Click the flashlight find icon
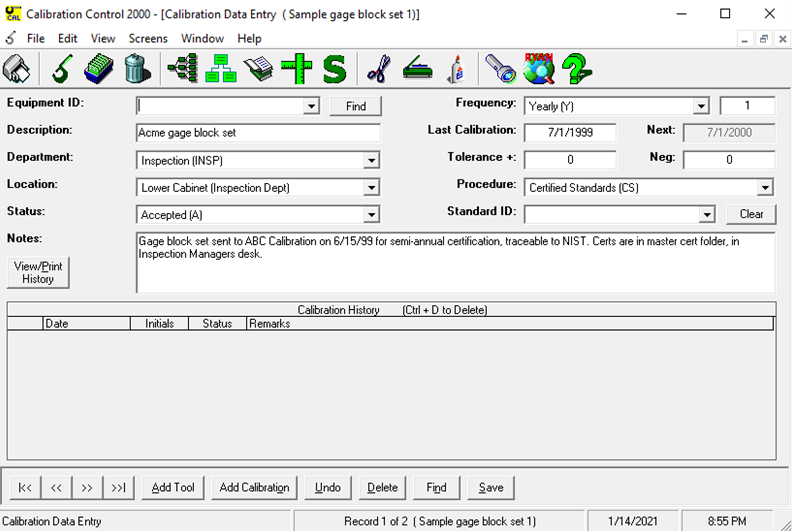 pos(500,68)
